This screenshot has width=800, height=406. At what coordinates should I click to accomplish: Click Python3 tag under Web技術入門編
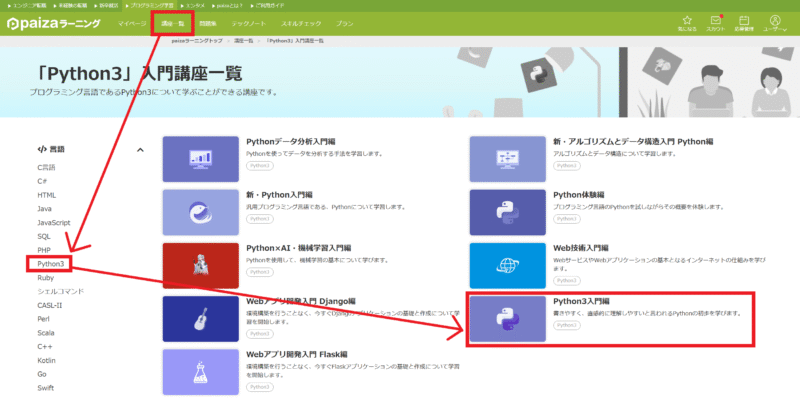567,281
